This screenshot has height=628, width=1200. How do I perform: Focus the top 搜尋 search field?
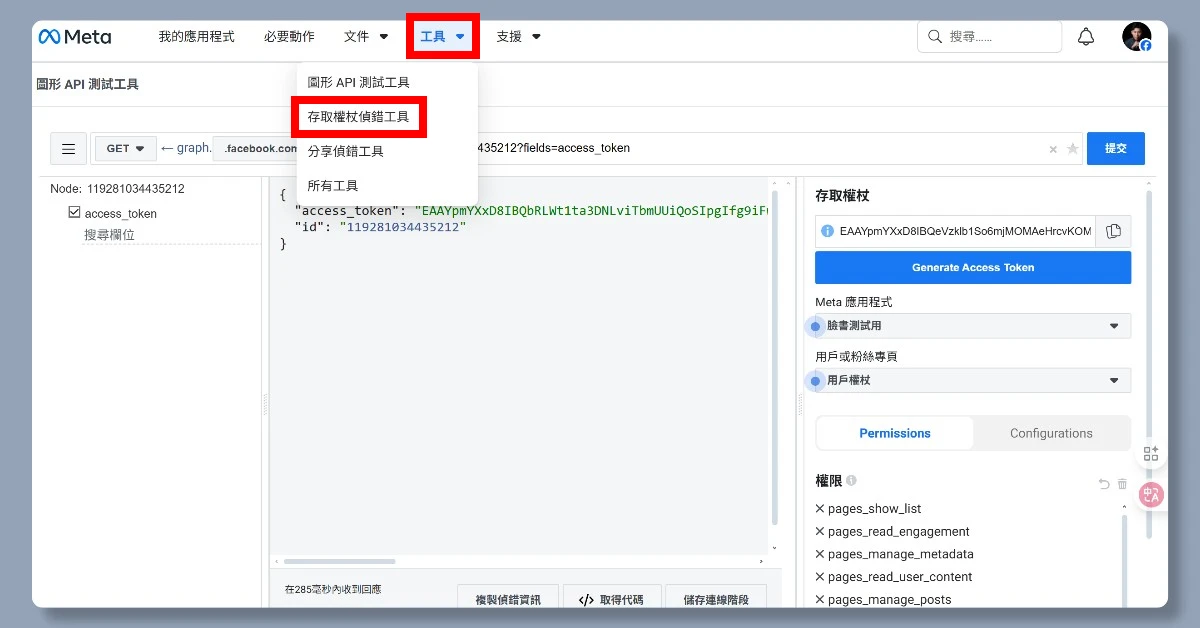click(x=989, y=37)
